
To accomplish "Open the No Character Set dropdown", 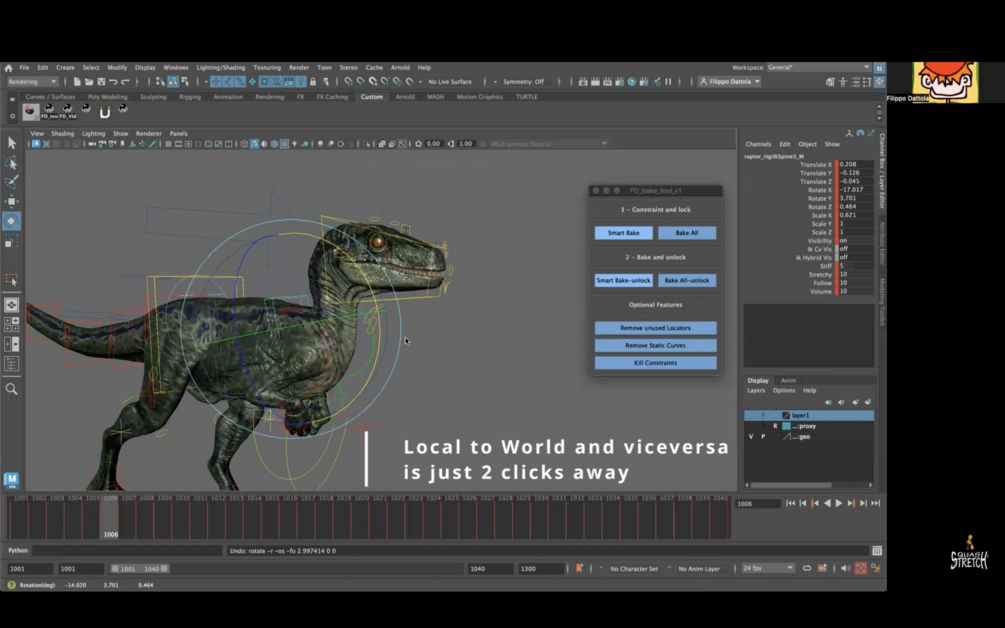I will point(634,568).
